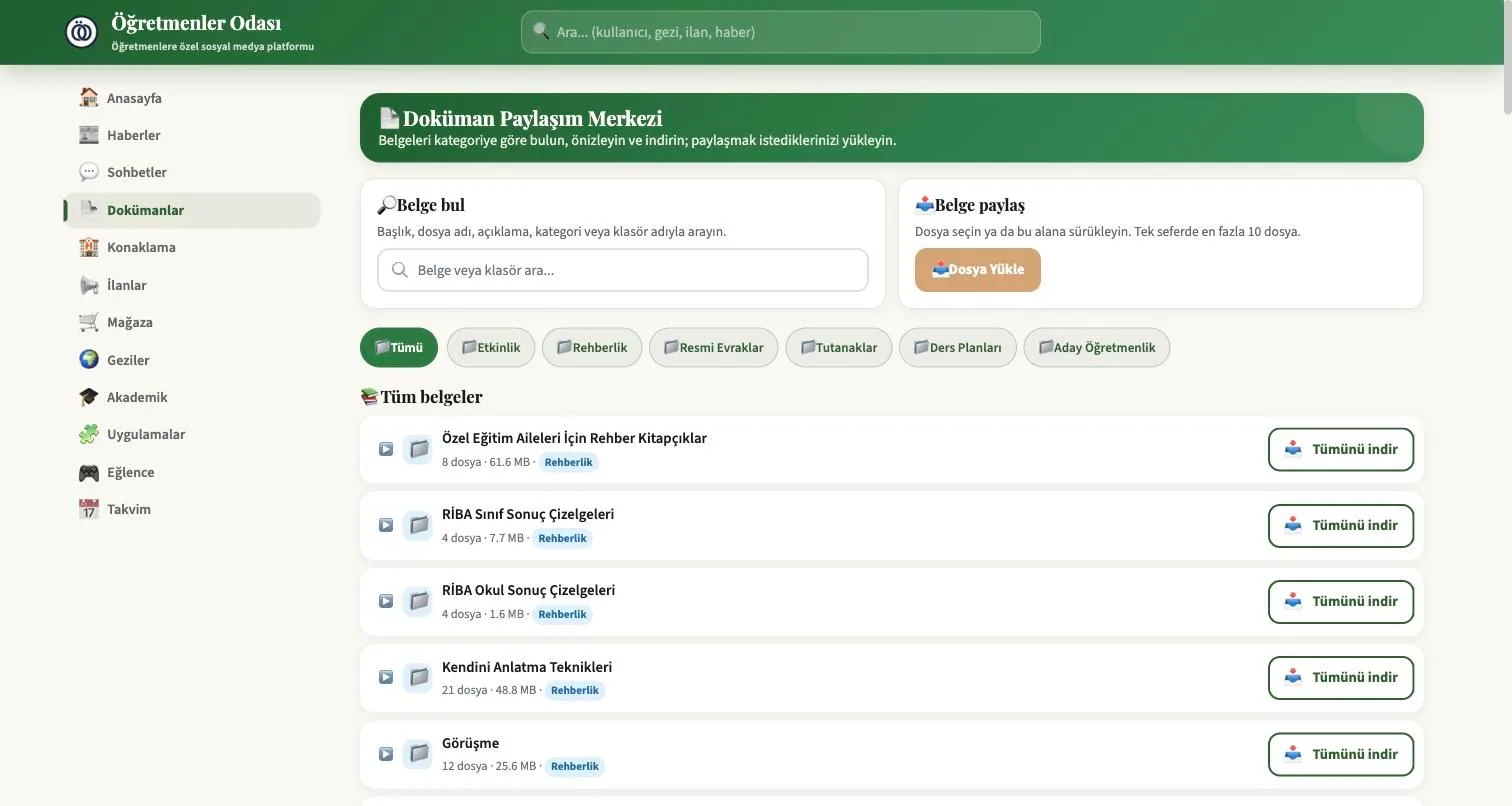Click the Eğlence gamepad icon
Viewport: 1512px width, 806px height.
click(x=89, y=472)
